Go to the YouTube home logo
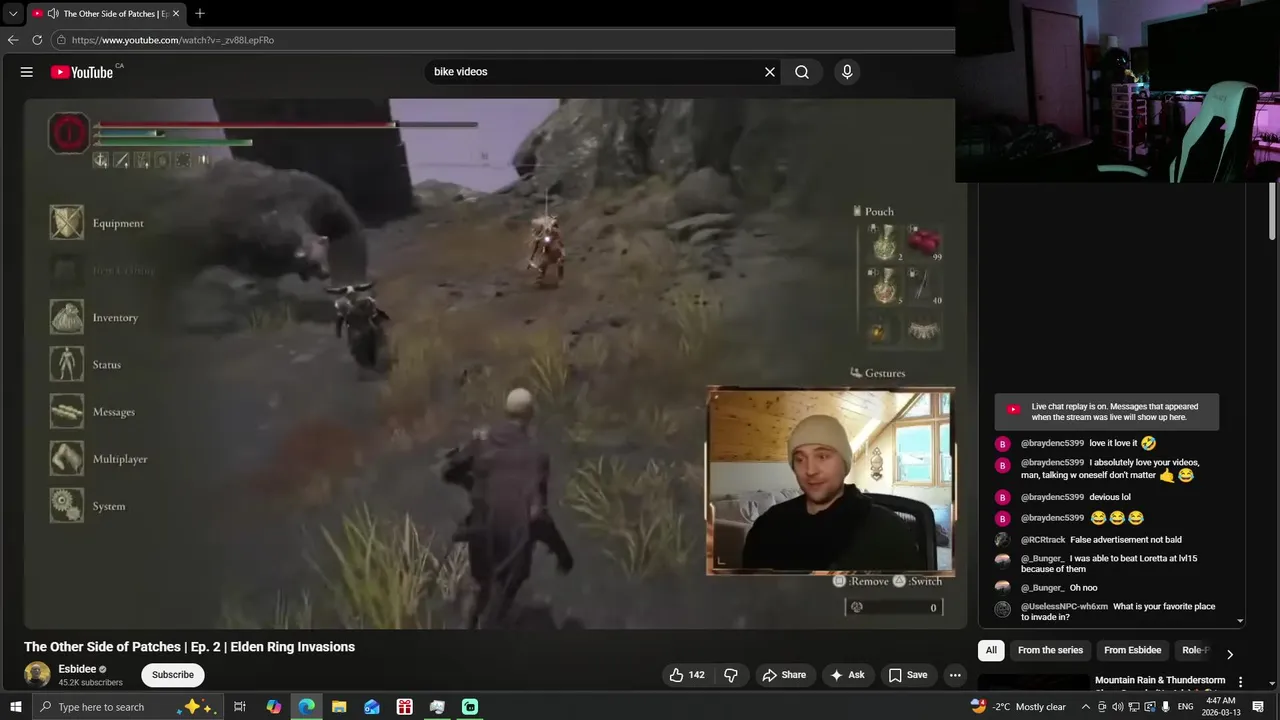The image size is (1280, 720). click(81, 72)
